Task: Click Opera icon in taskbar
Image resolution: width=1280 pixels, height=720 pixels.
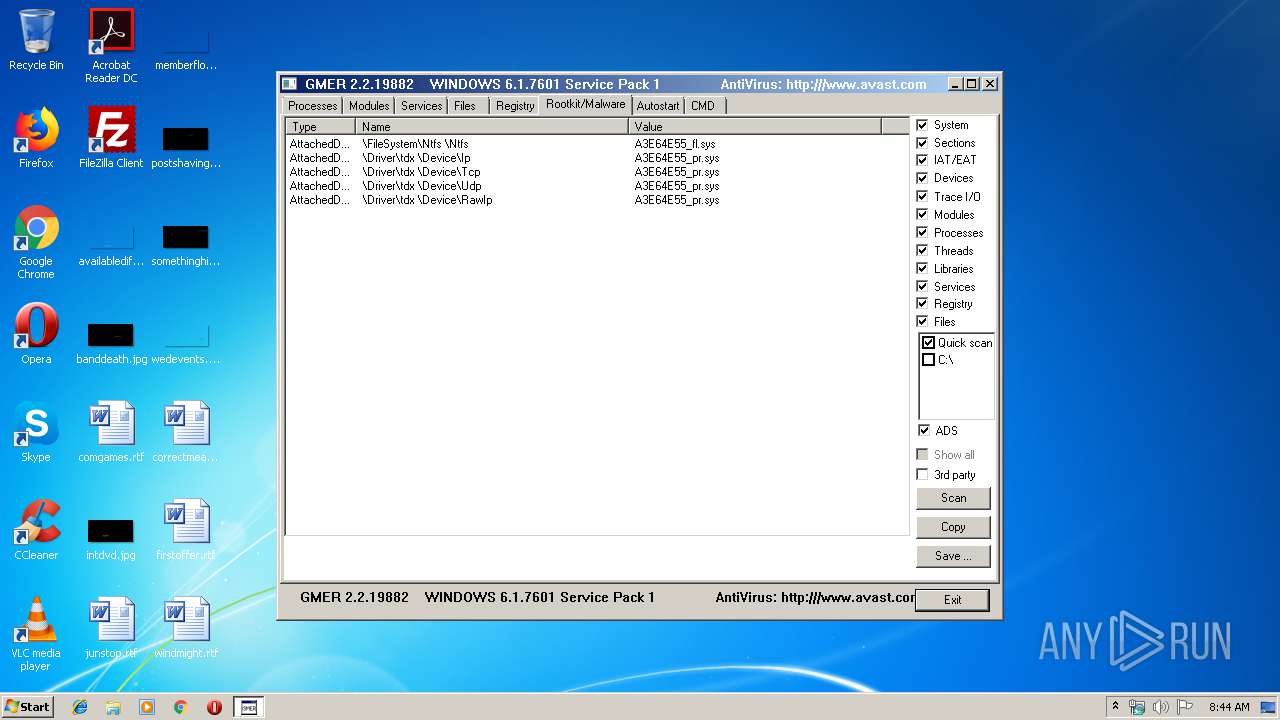Action: point(214,707)
